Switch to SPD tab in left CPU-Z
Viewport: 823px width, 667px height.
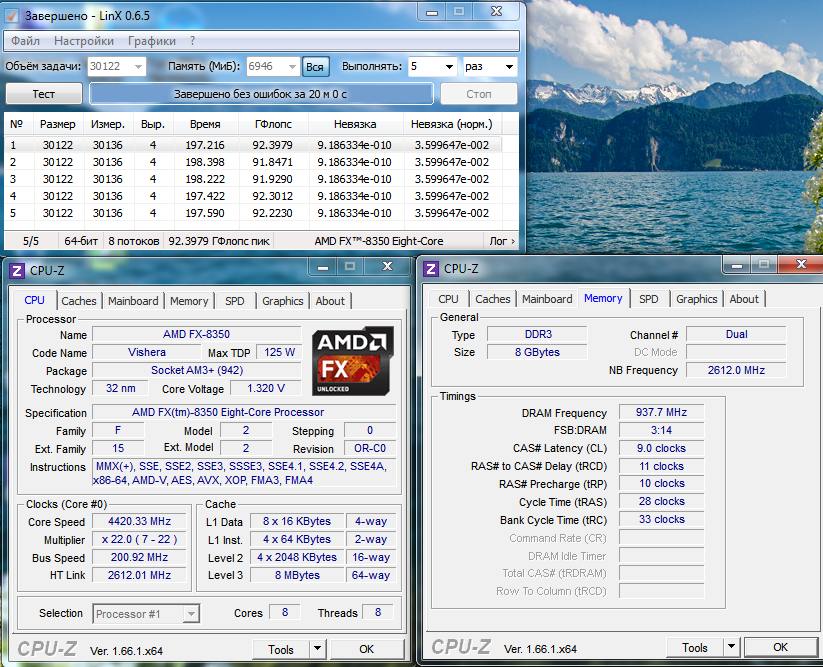(x=235, y=301)
